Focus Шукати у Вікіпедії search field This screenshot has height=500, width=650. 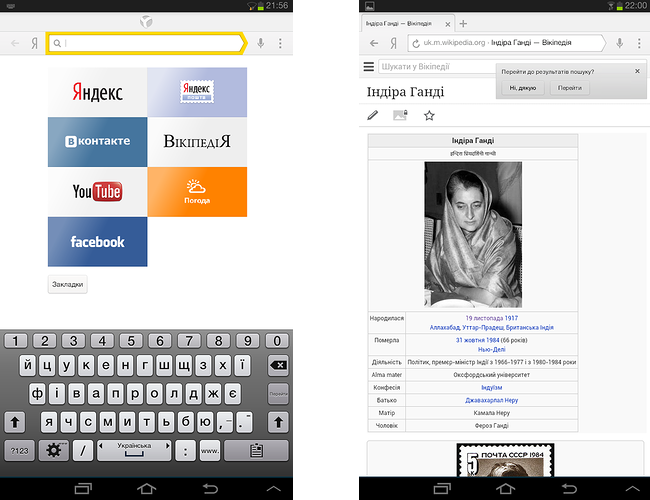click(437, 67)
